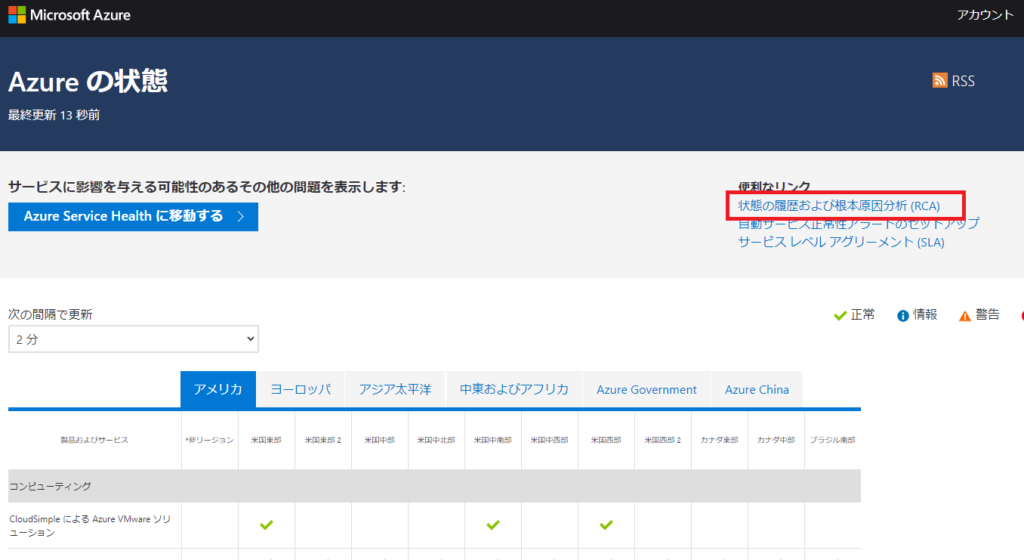Click the 次の間隔で更新 label

[50, 315]
